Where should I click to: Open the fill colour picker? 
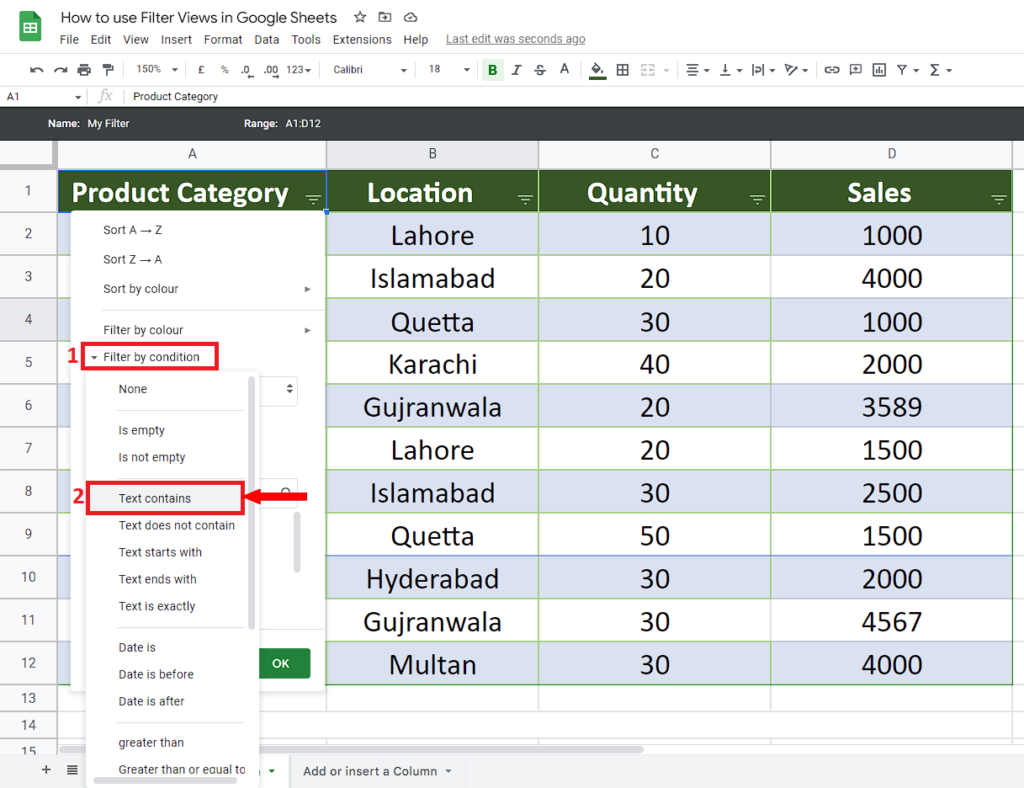pos(597,70)
